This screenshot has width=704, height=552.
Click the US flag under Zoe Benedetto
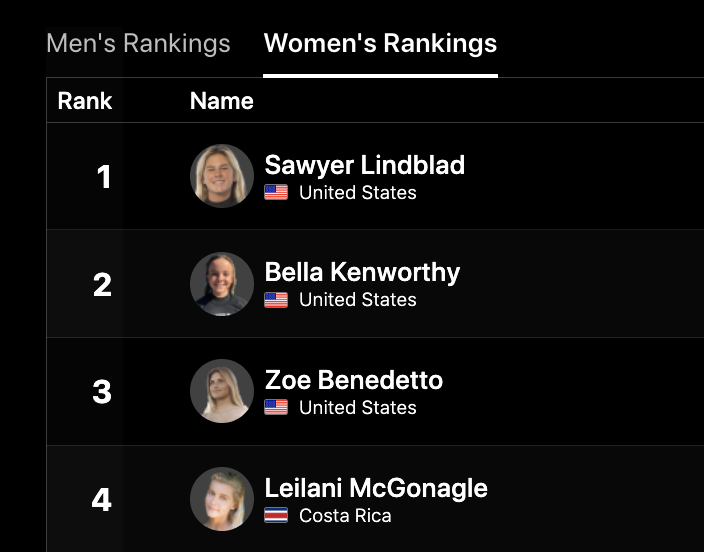pyautogui.click(x=276, y=408)
